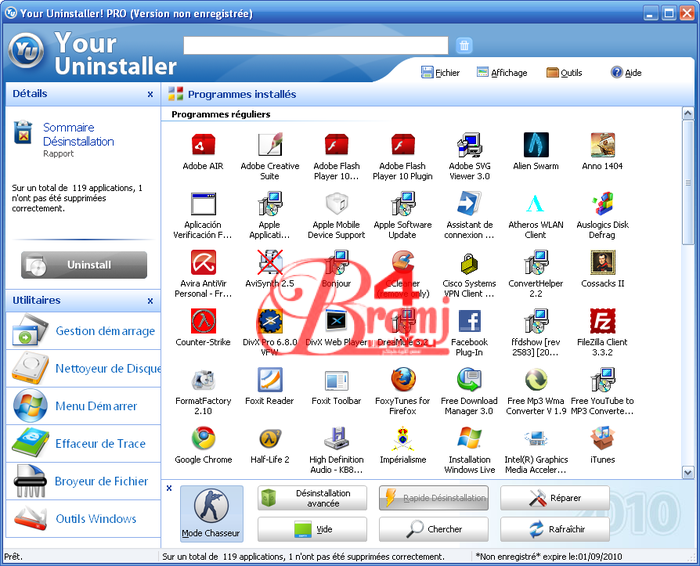Open Gestion démarrage utility
This screenshot has width=700, height=566.
[83, 331]
